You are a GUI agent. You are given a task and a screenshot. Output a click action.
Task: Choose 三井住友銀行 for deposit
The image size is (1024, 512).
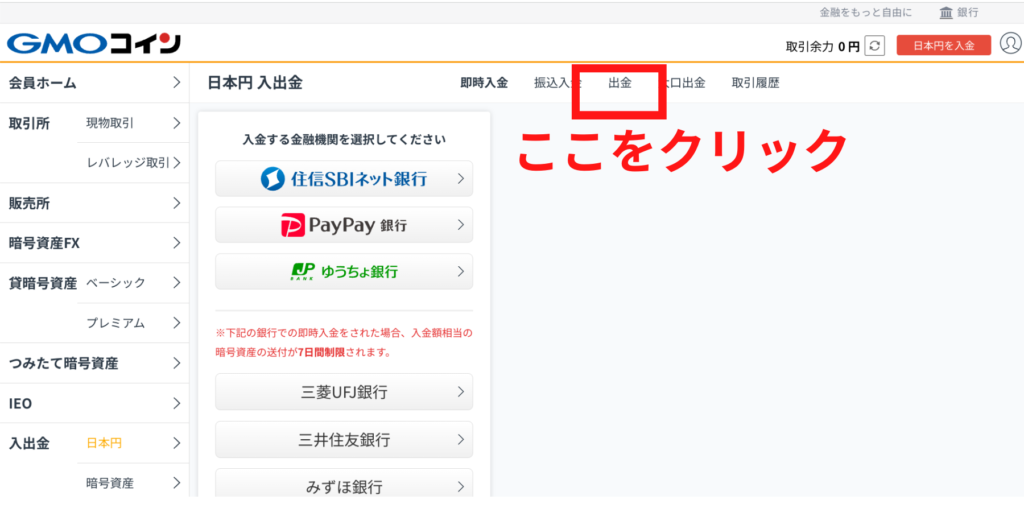344,440
